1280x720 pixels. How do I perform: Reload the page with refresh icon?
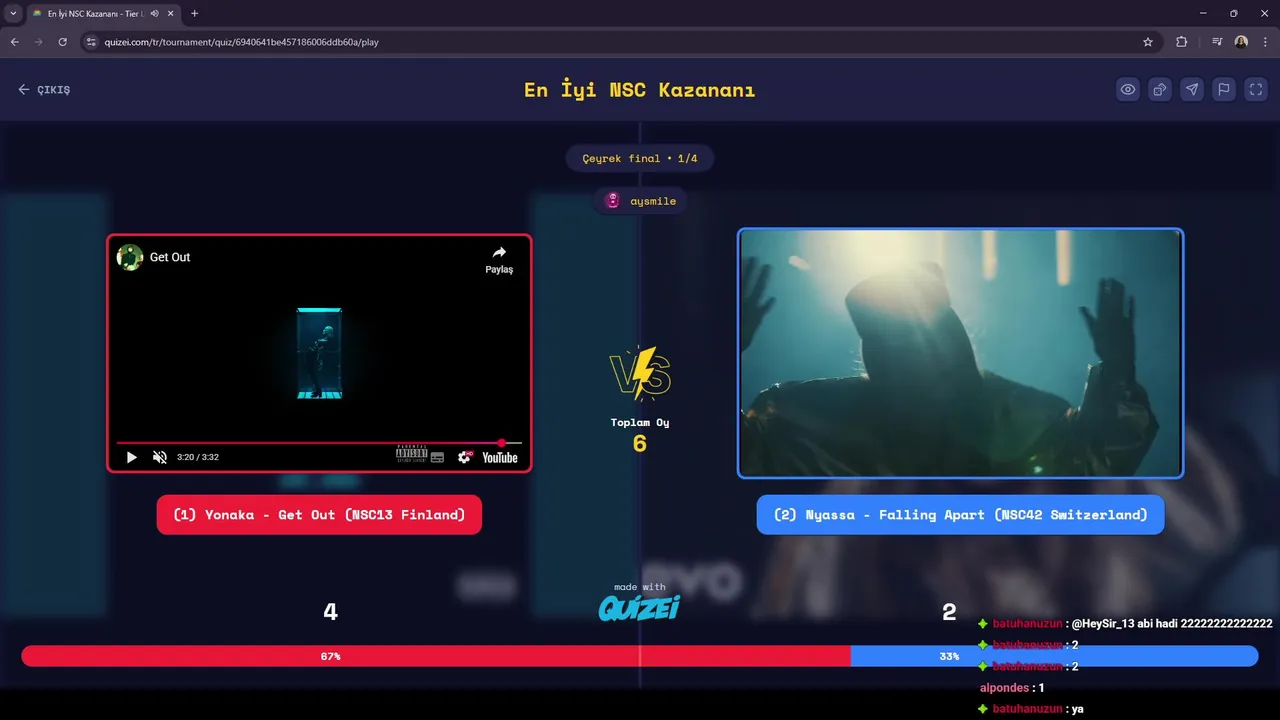(x=62, y=42)
